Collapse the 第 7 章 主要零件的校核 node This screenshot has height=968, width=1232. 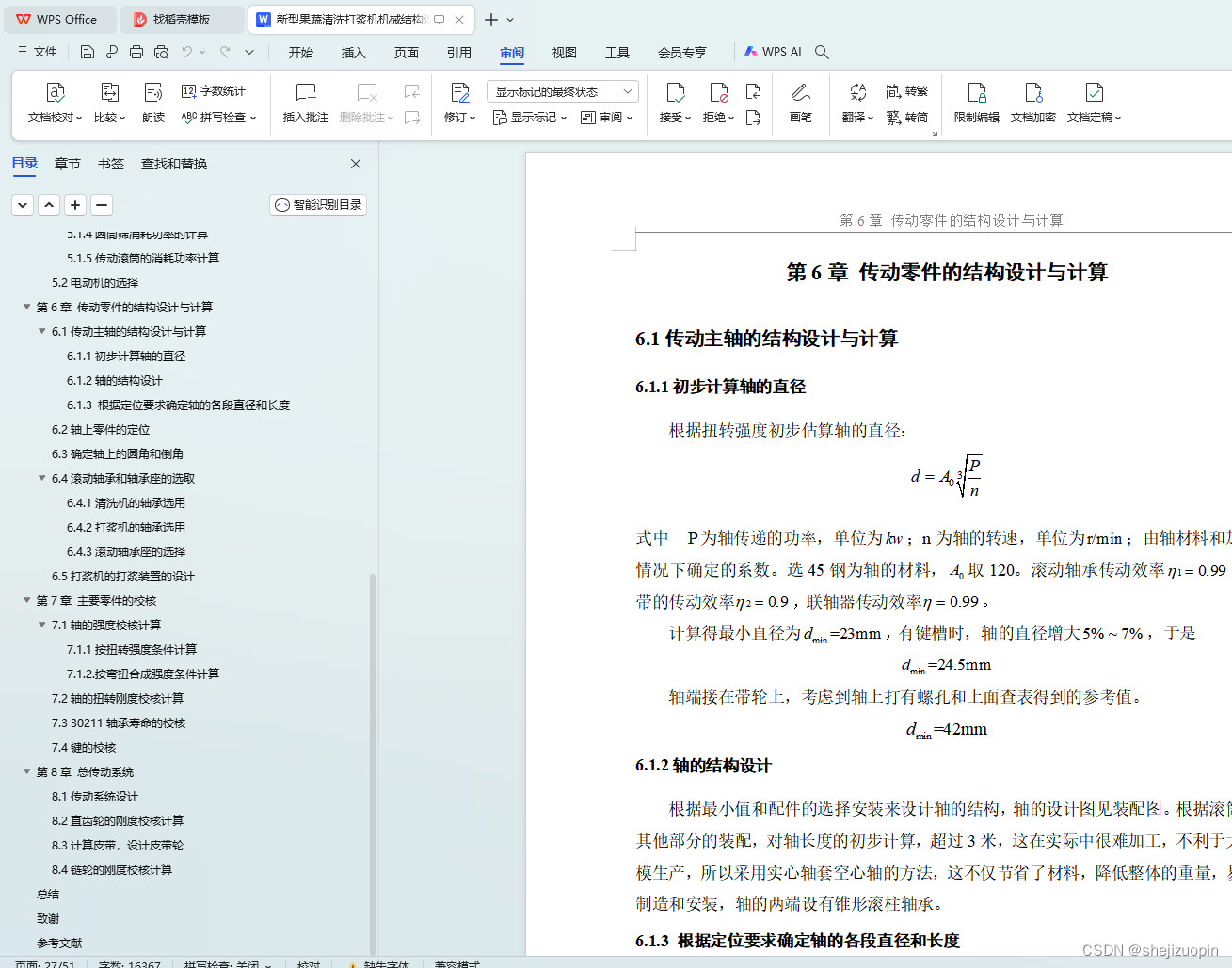(26, 600)
